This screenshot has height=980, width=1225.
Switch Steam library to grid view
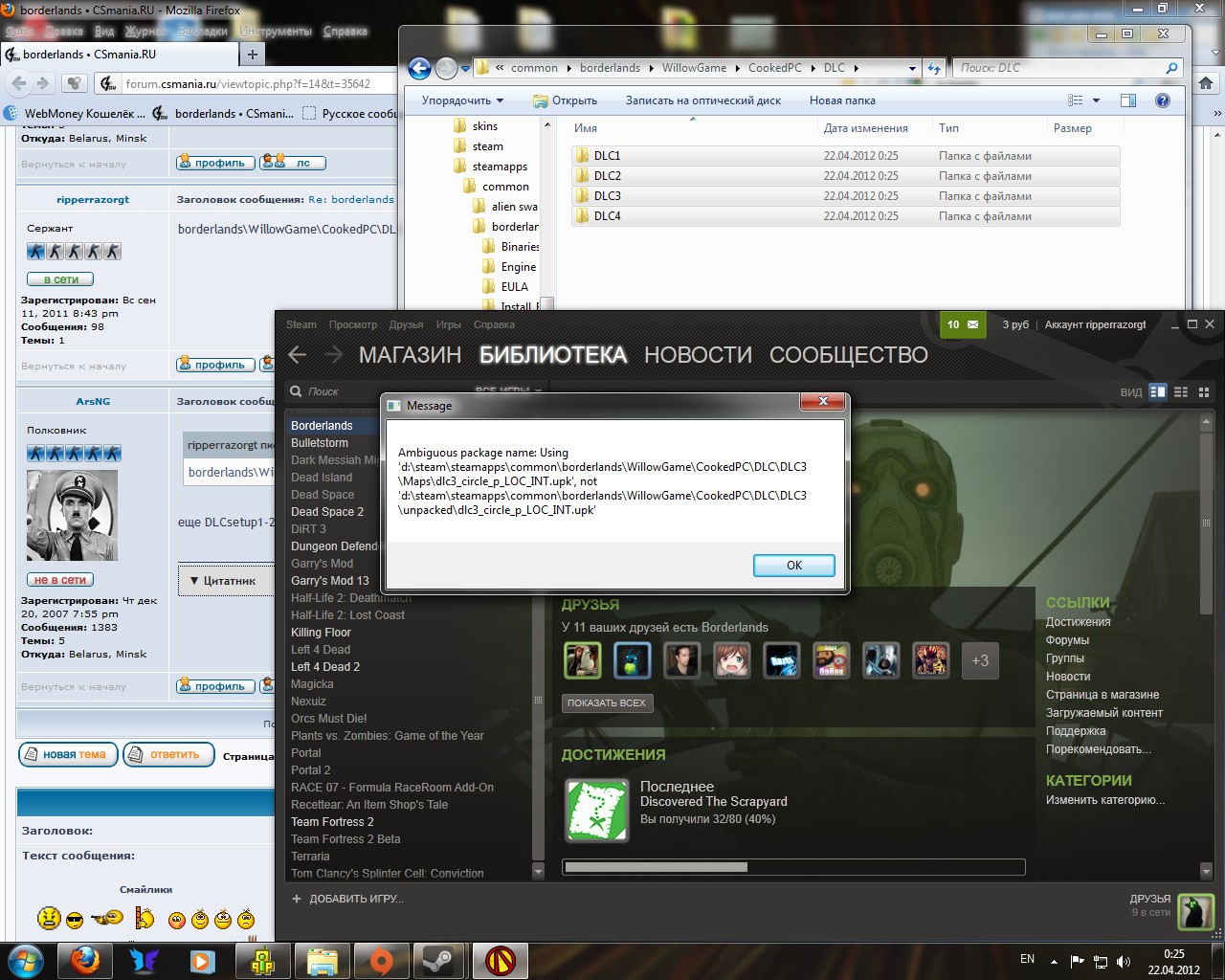1204,391
